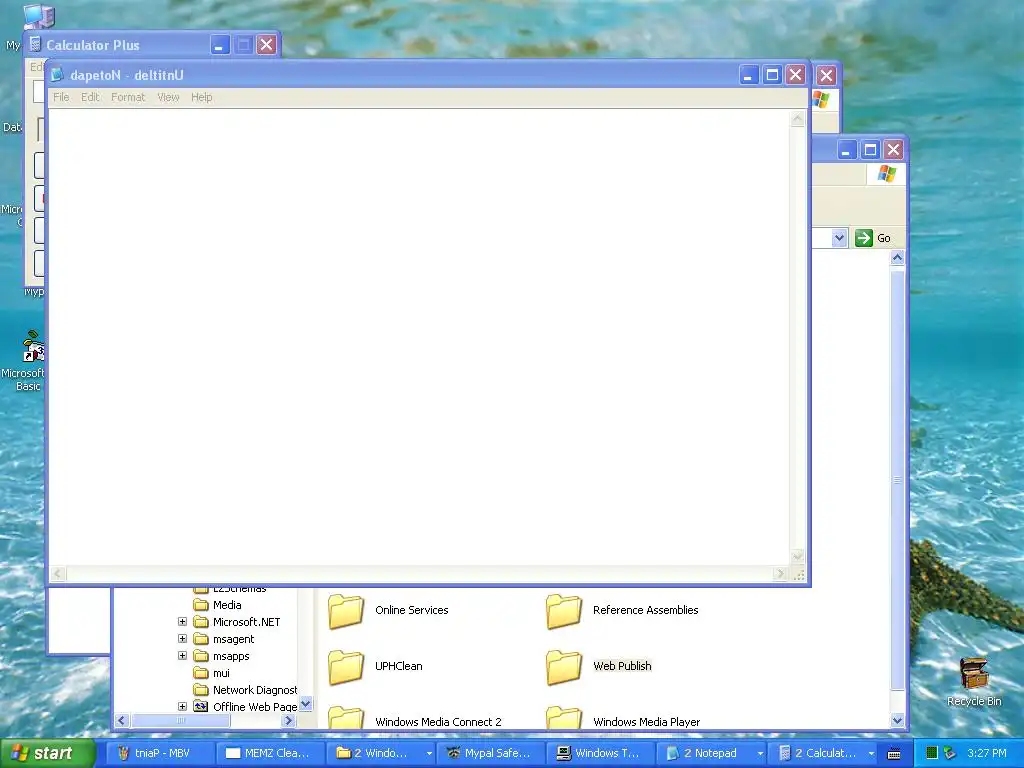1024x768 pixels.
Task: Click the Calculator Plus title bar icon
Action: coord(36,44)
